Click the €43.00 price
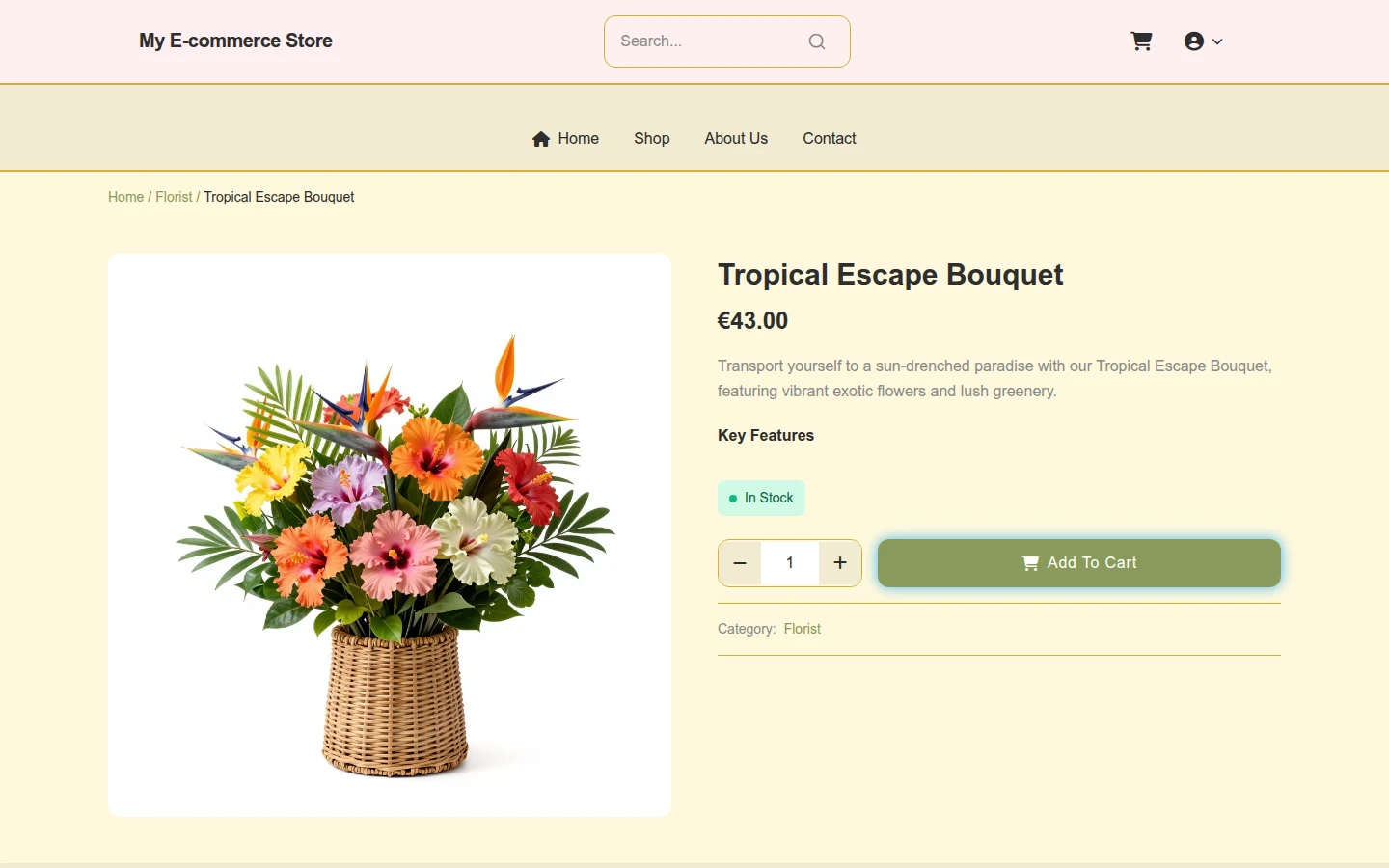 (753, 321)
